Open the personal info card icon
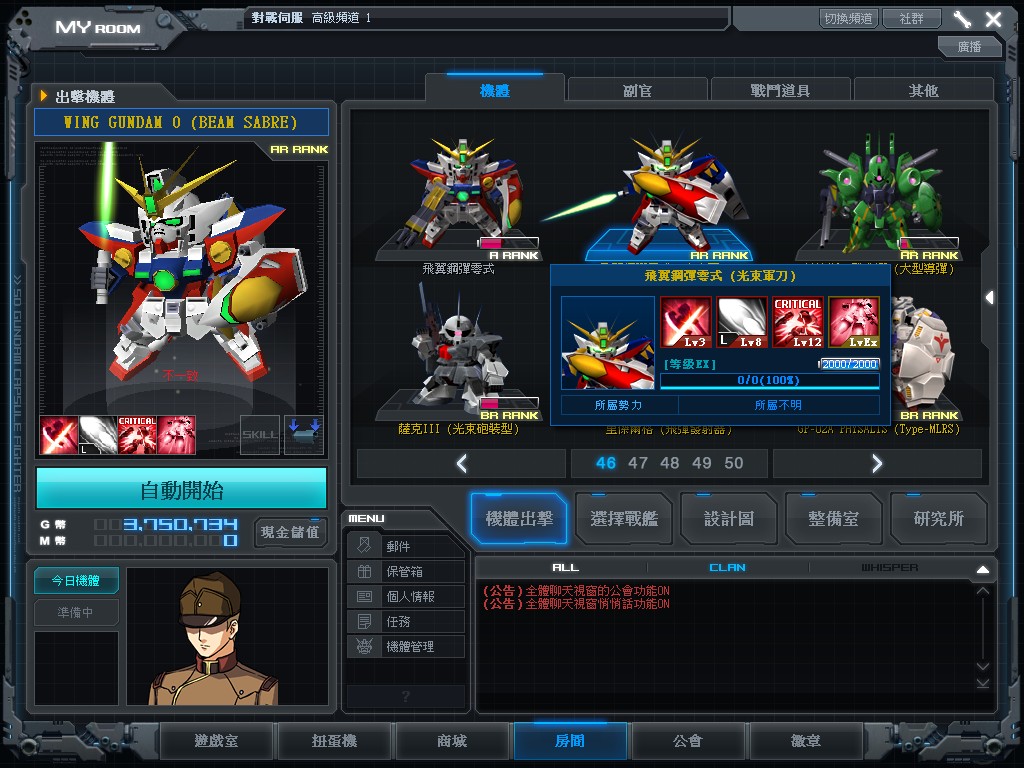The image size is (1024, 768). click(x=364, y=596)
